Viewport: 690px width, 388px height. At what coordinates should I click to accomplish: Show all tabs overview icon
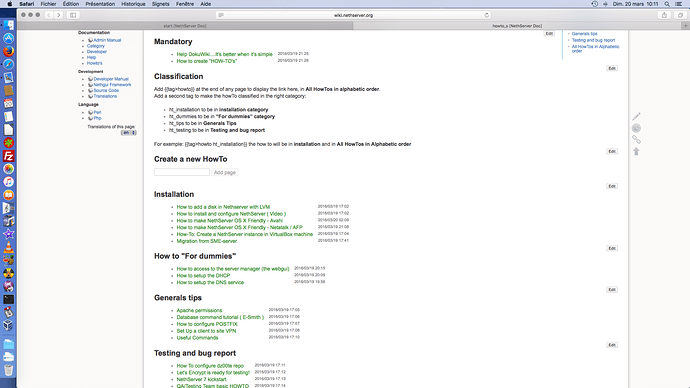680,15
